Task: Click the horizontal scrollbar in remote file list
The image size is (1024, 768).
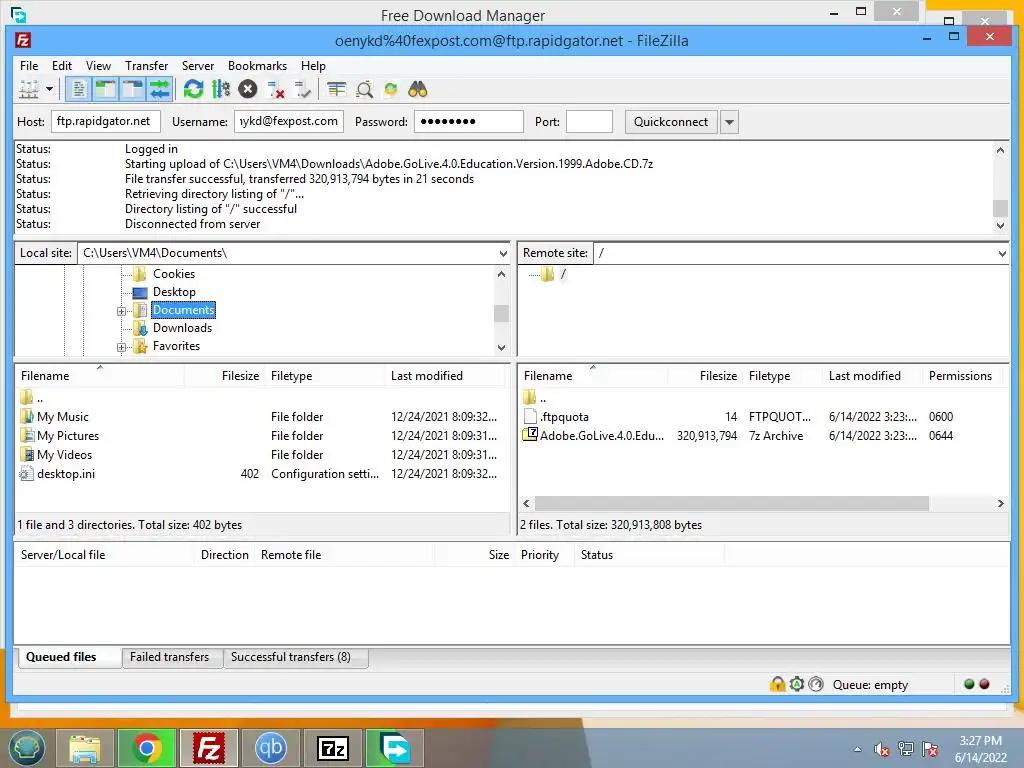Action: tap(731, 504)
